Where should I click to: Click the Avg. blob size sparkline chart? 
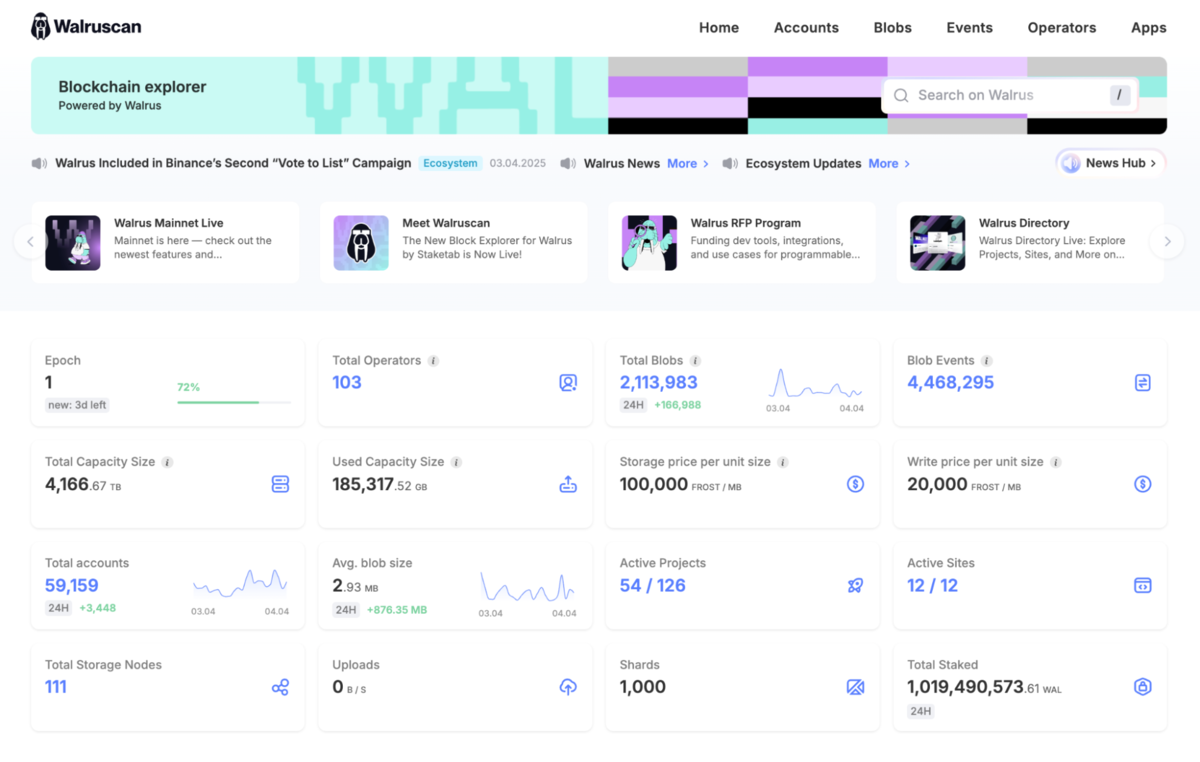(x=528, y=585)
